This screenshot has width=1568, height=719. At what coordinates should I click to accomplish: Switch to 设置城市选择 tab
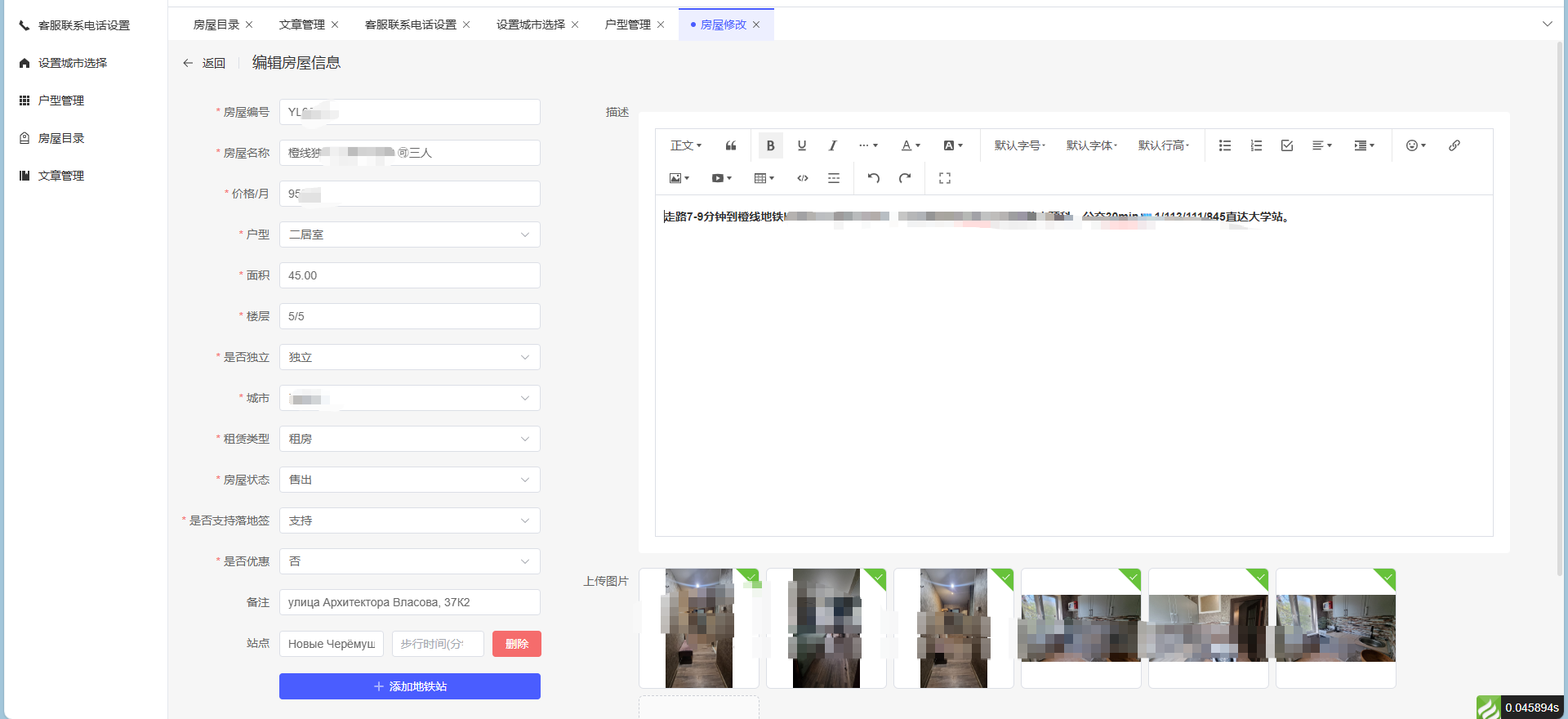(531, 25)
